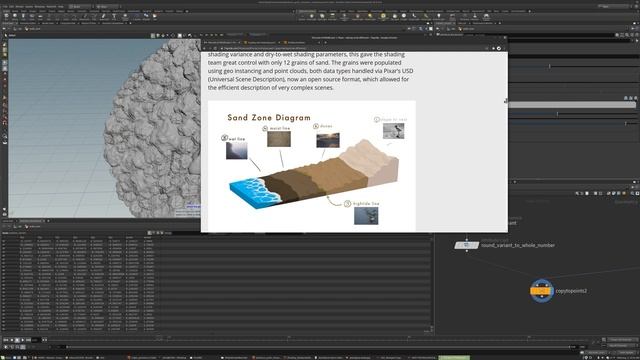The width and height of the screenshot is (640, 360).
Task: Switch to the Take List pane tab
Action: click(x=462, y=23)
